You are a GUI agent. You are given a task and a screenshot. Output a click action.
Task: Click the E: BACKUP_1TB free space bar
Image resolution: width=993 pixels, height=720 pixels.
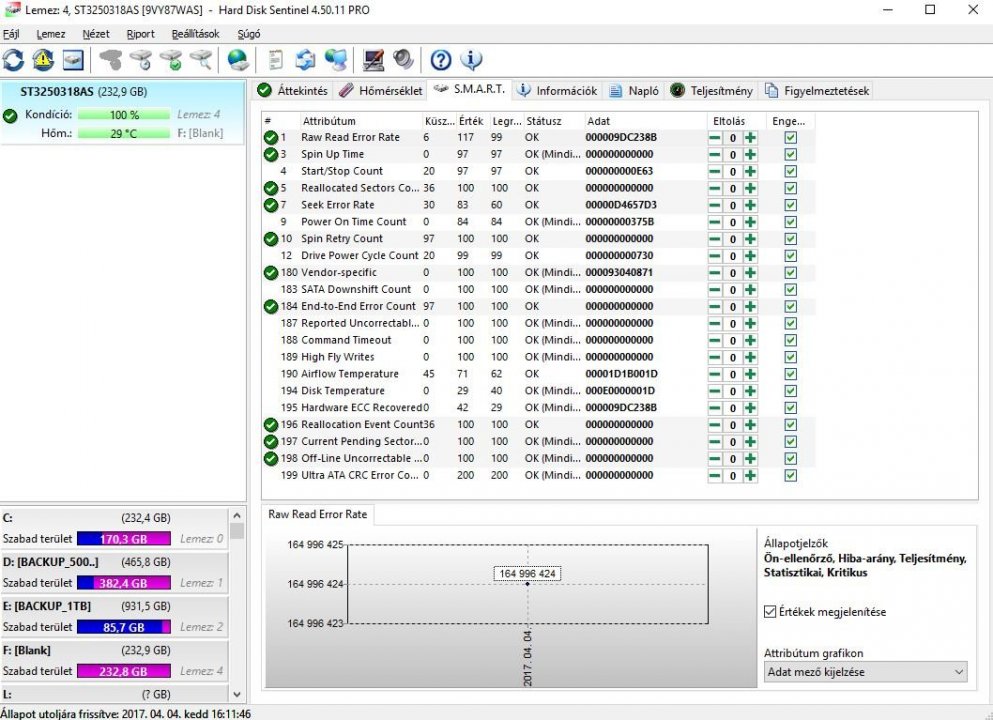[123, 627]
